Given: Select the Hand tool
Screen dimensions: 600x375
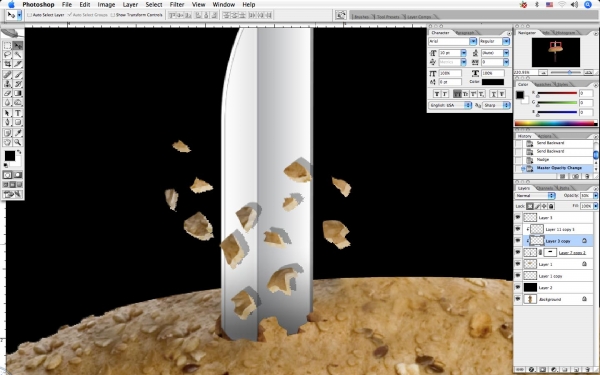Looking at the screenshot, I should pyautogui.click(x=8, y=142).
